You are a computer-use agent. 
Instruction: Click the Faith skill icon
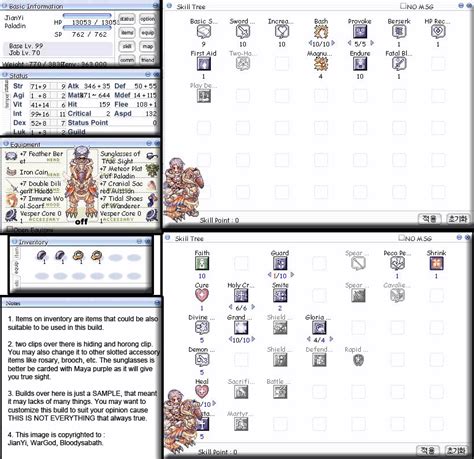pyautogui.click(x=202, y=264)
